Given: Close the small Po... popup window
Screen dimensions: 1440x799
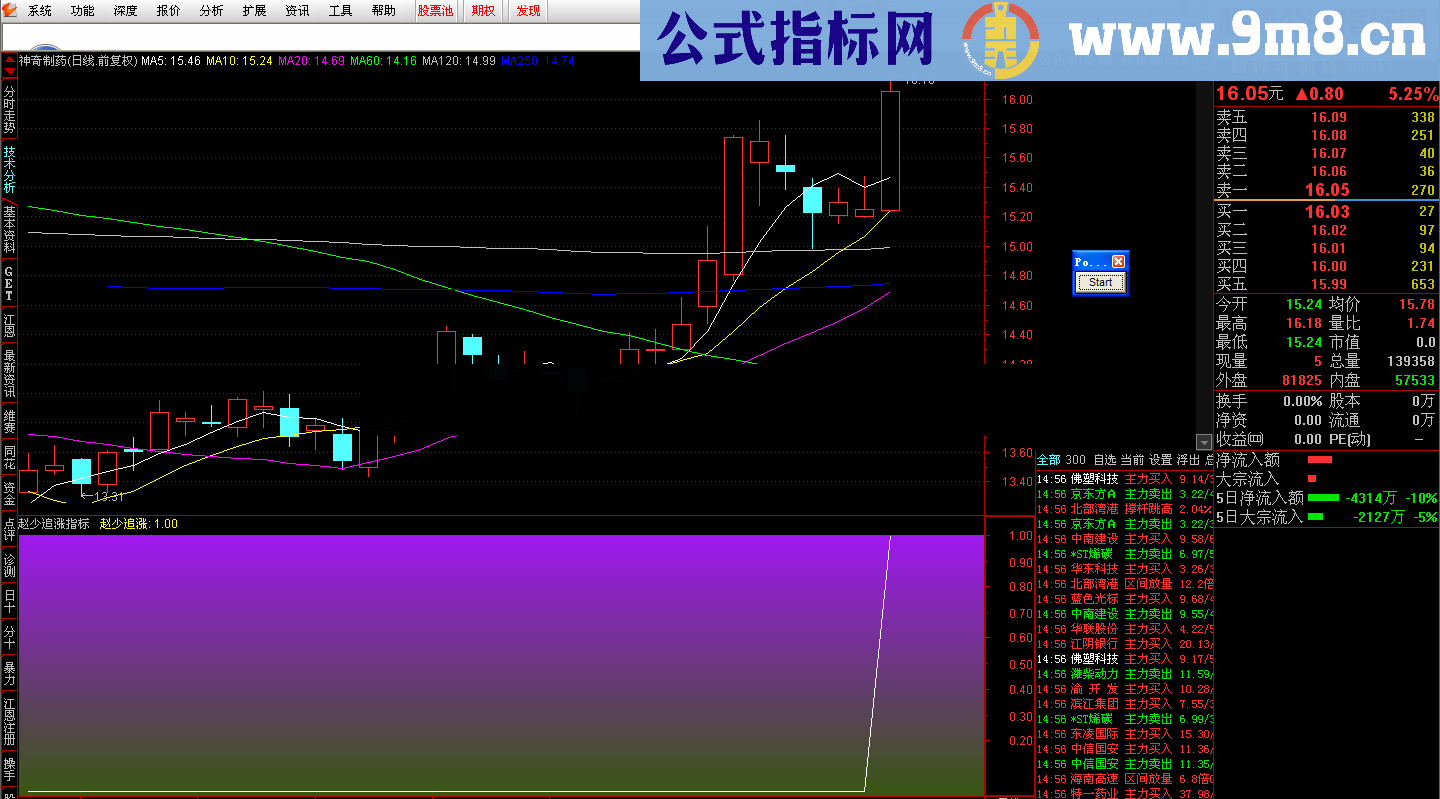Looking at the screenshot, I should click(1119, 261).
